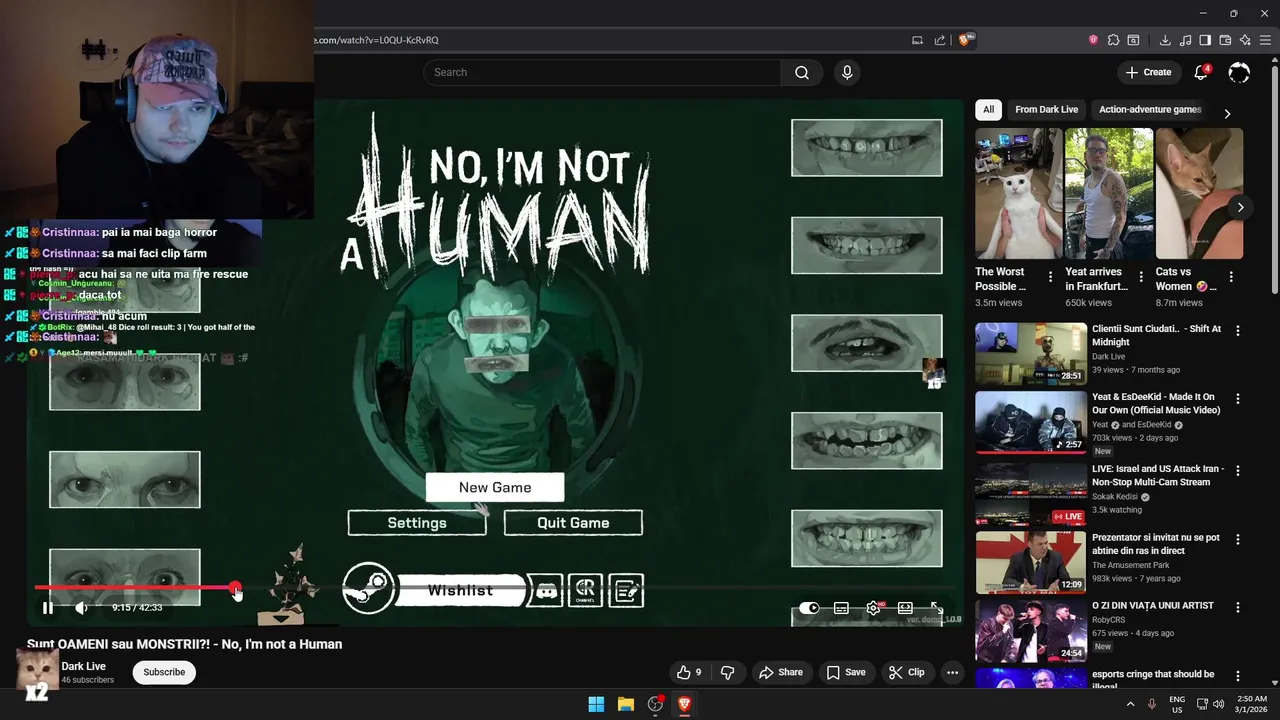Enter fullscreen mode
1280x720 pixels.
[937, 608]
